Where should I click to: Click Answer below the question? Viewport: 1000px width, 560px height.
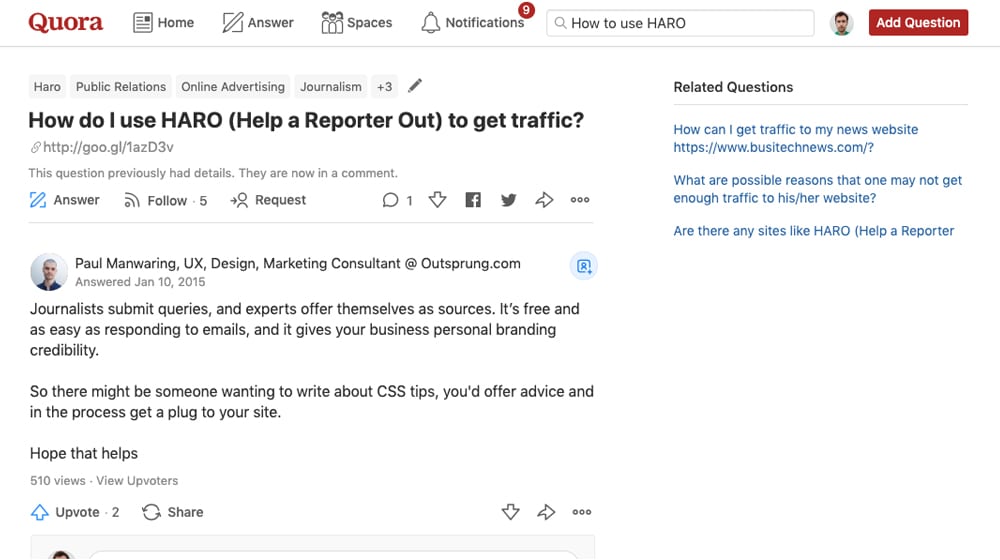64,200
